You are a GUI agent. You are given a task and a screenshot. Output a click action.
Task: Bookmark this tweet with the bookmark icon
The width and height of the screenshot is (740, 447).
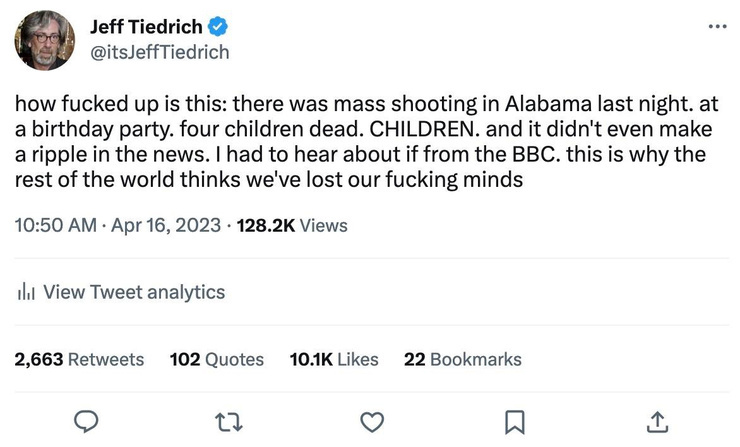click(514, 422)
